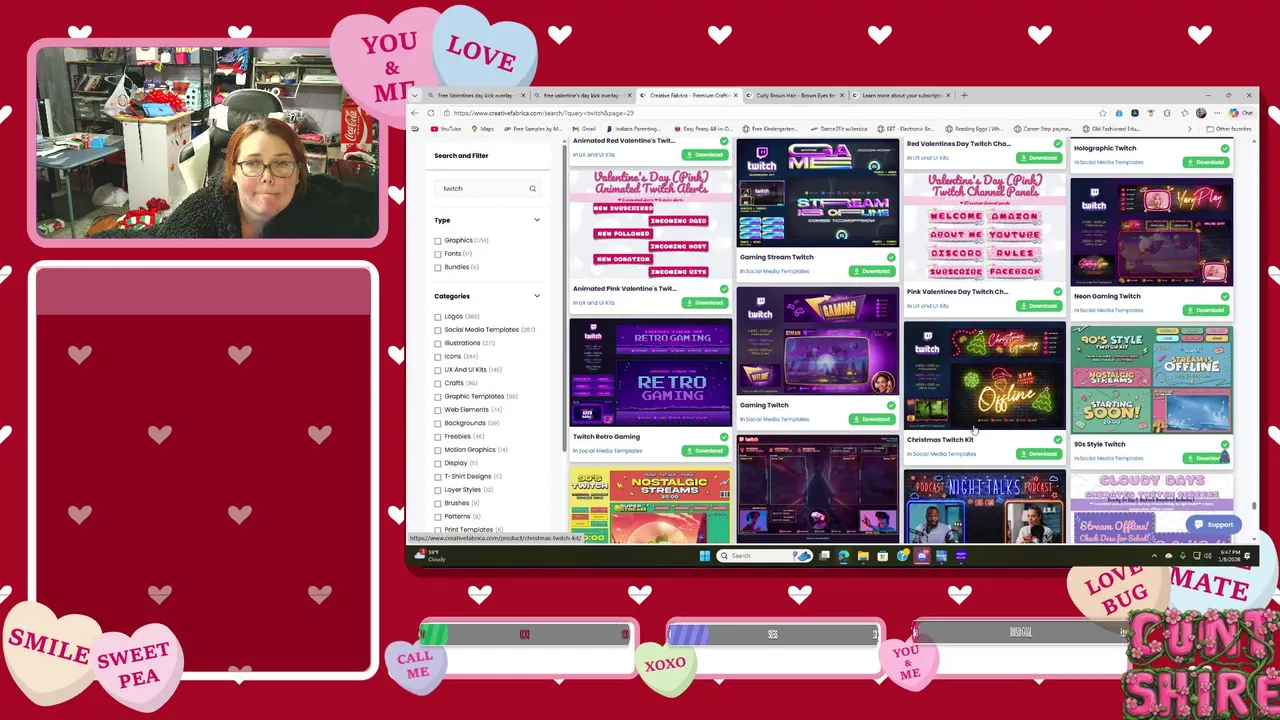Screen dimensions: 1280x720
Task: Collapse the Categories filter section chevron
Action: 537,296
